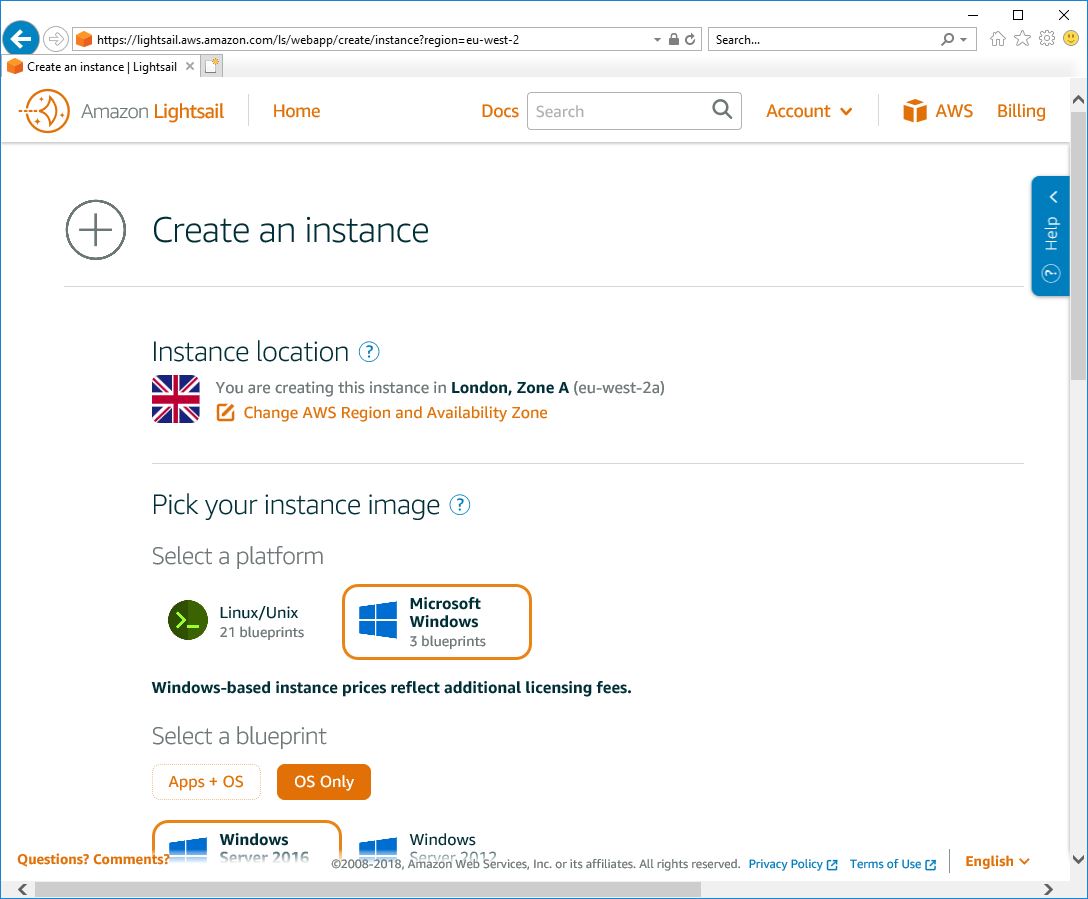Click the Linux terminal icon
1088x899 pixels.
click(x=188, y=619)
